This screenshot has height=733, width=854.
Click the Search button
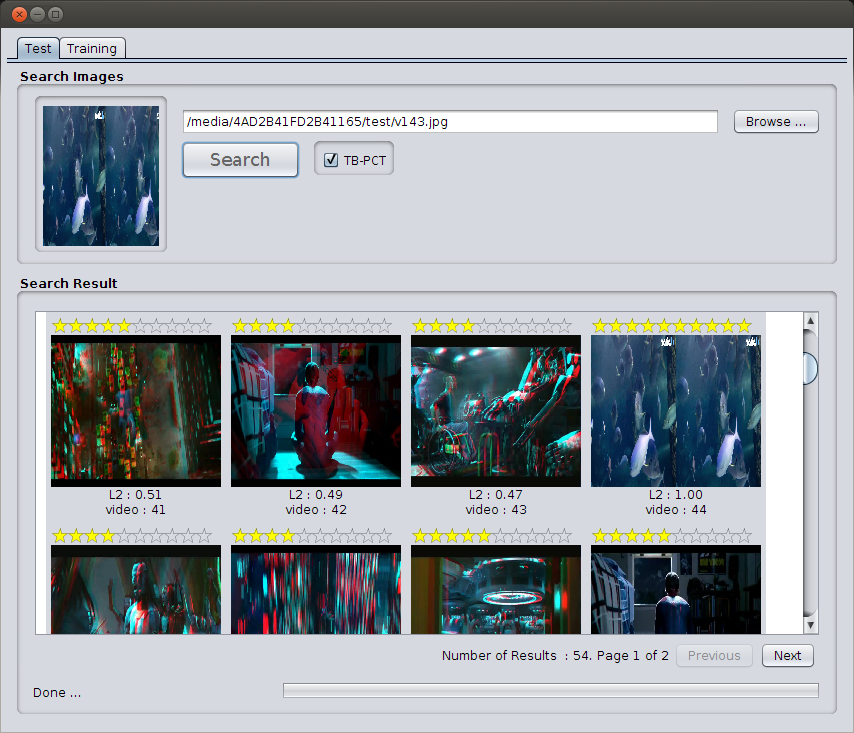tap(240, 159)
